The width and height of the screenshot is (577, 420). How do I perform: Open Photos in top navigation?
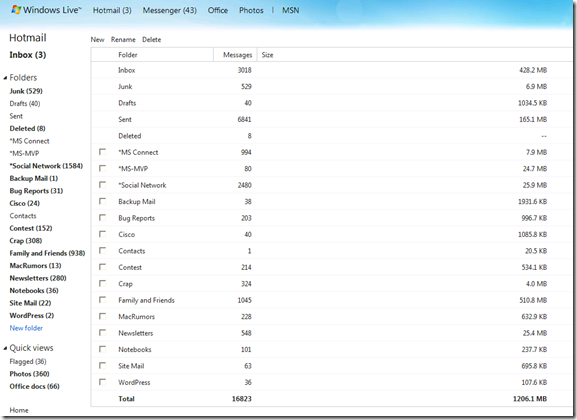pos(251,10)
